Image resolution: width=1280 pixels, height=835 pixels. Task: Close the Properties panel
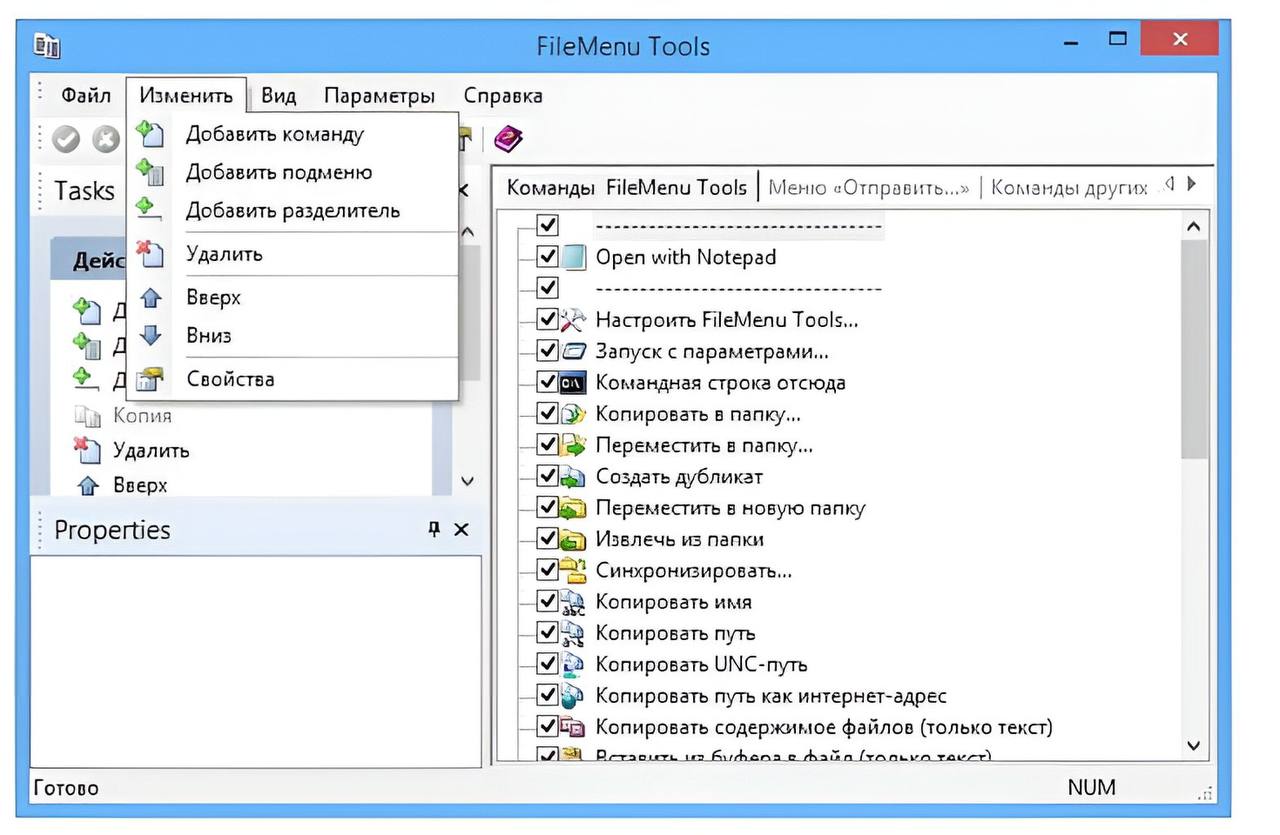click(461, 530)
